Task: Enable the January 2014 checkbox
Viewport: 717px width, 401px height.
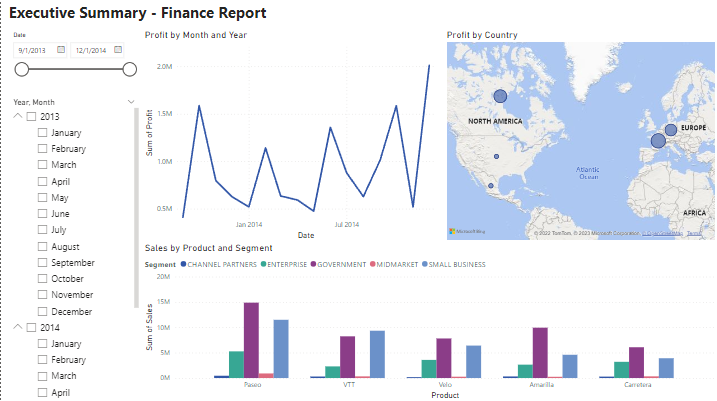Action: pyautogui.click(x=42, y=344)
